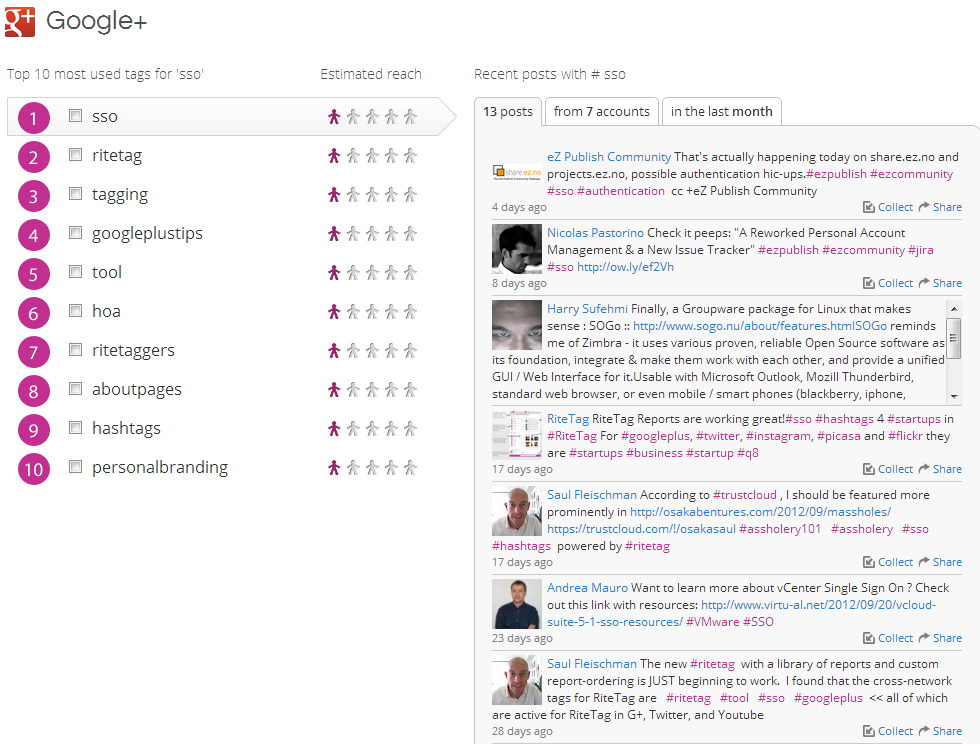This screenshot has width=980, height=744.
Task: Share the Andrea Mauro post
Action: pos(940,638)
